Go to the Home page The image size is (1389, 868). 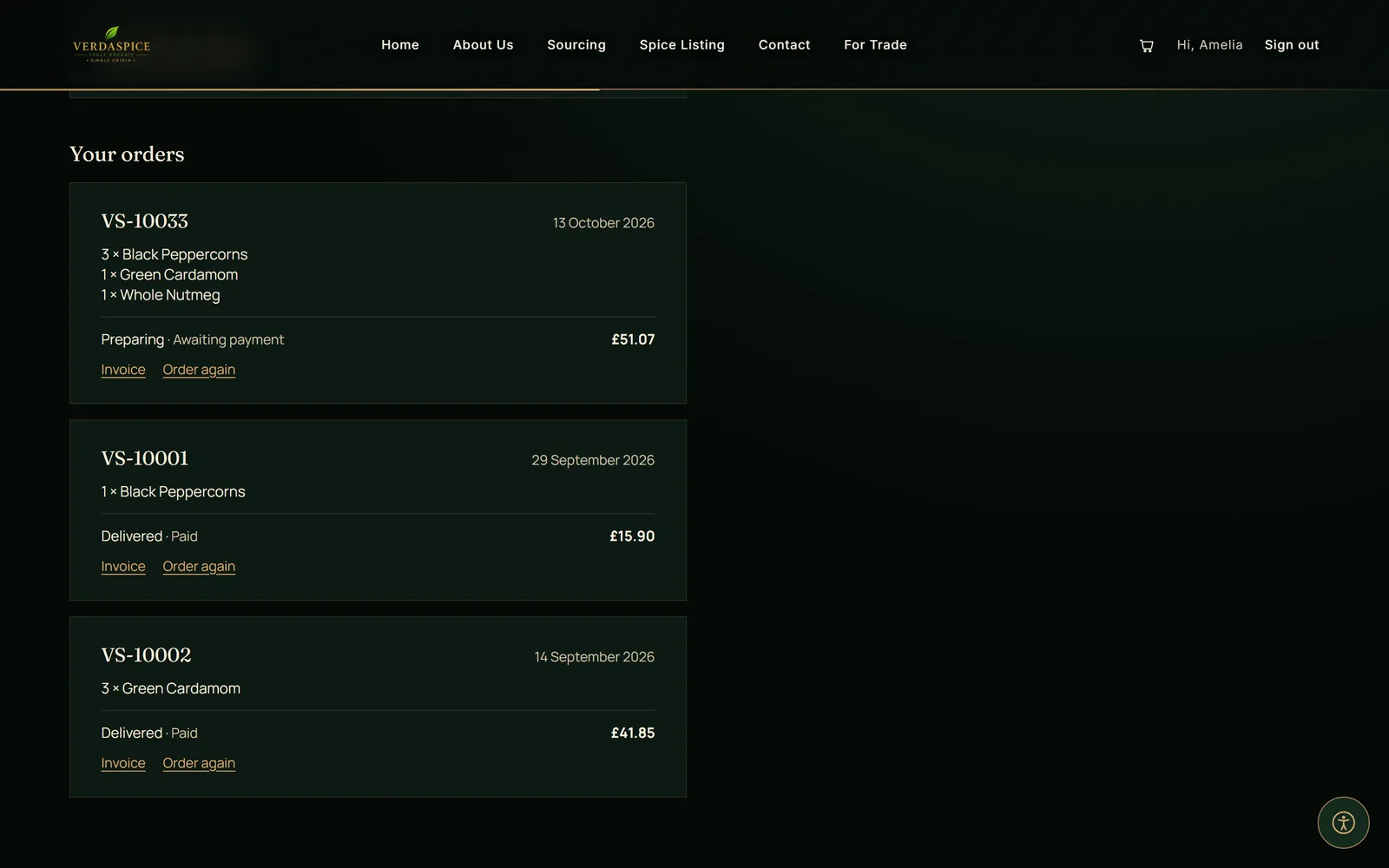click(x=400, y=45)
